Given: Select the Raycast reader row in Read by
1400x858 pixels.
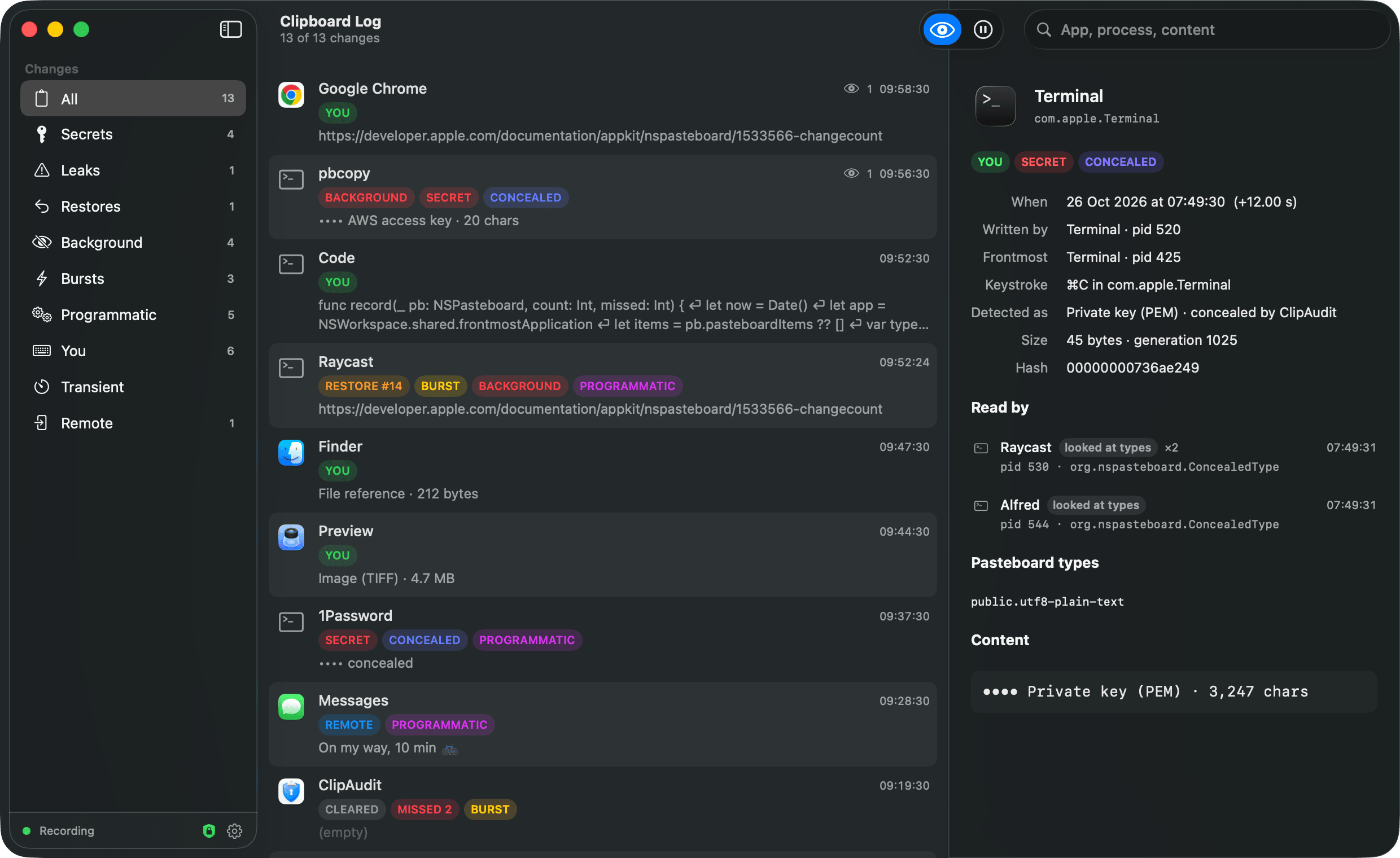Looking at the screenshot, I should (x=1174, y=456).
